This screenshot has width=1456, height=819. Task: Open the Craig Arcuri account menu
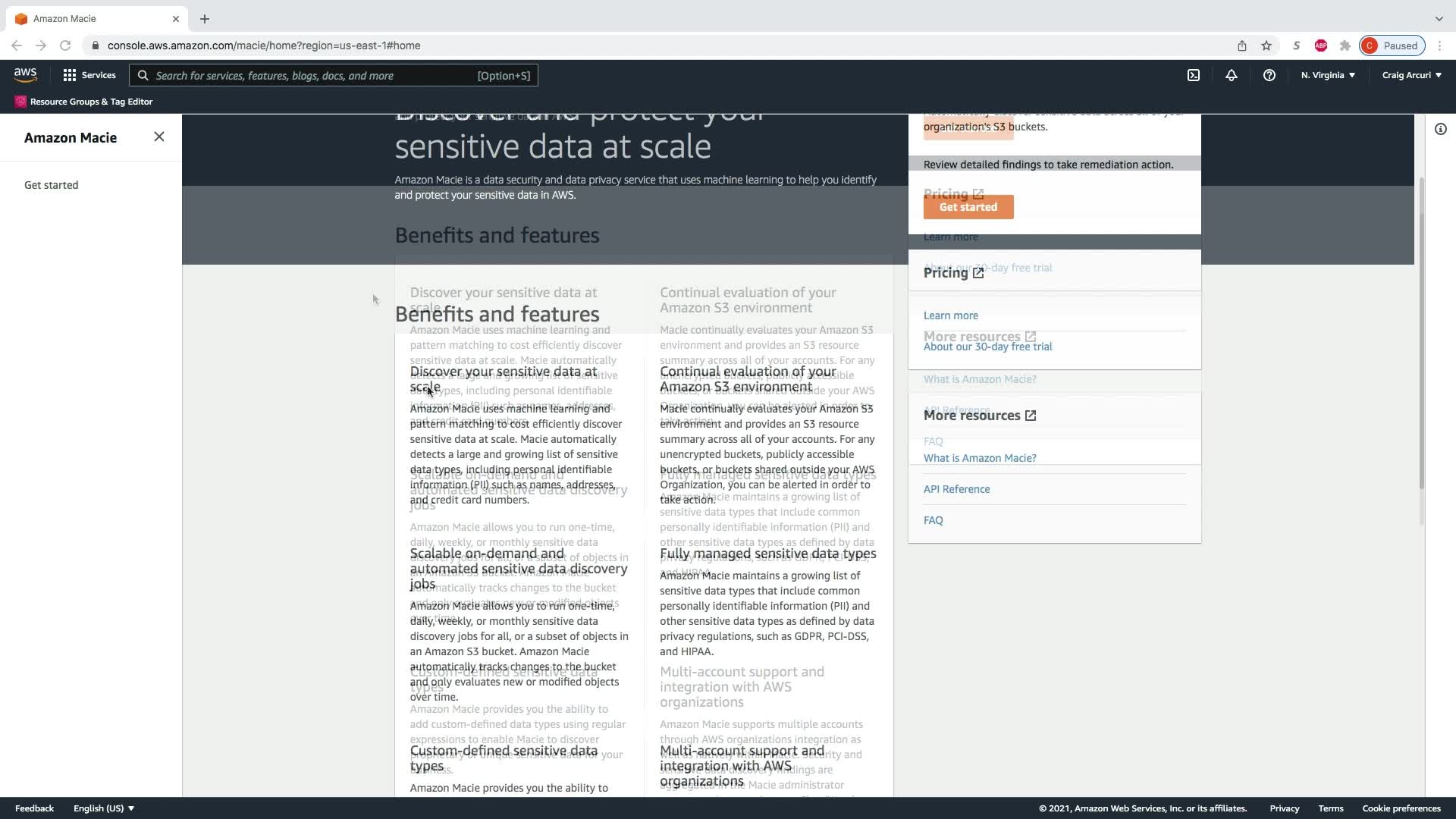1411,75
